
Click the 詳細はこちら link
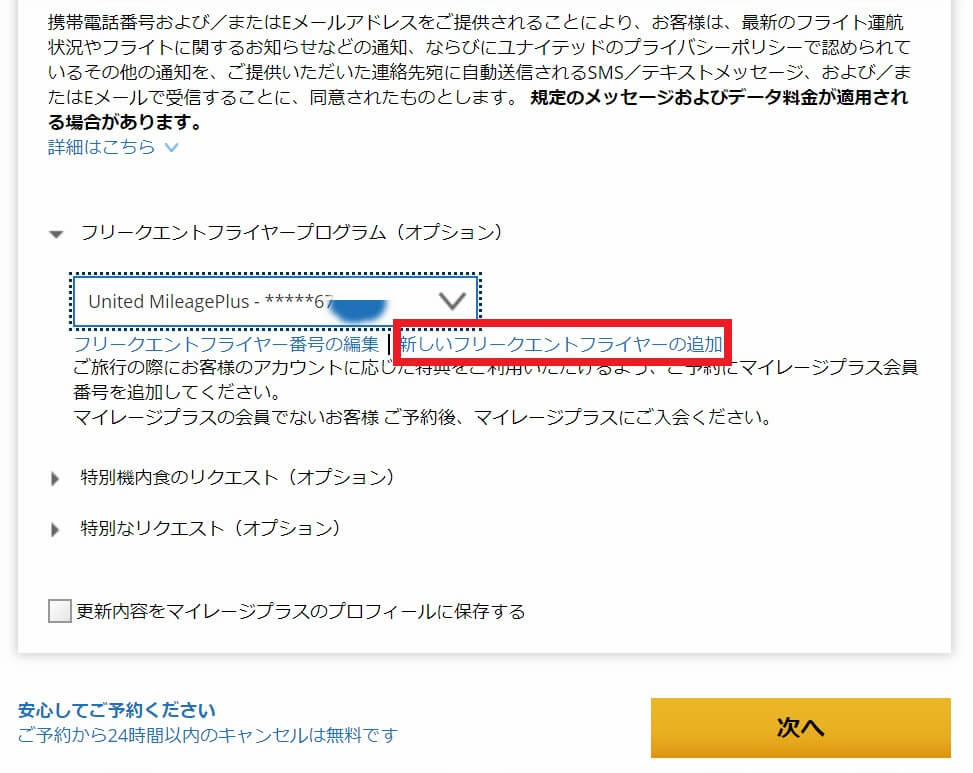[101, 147]
